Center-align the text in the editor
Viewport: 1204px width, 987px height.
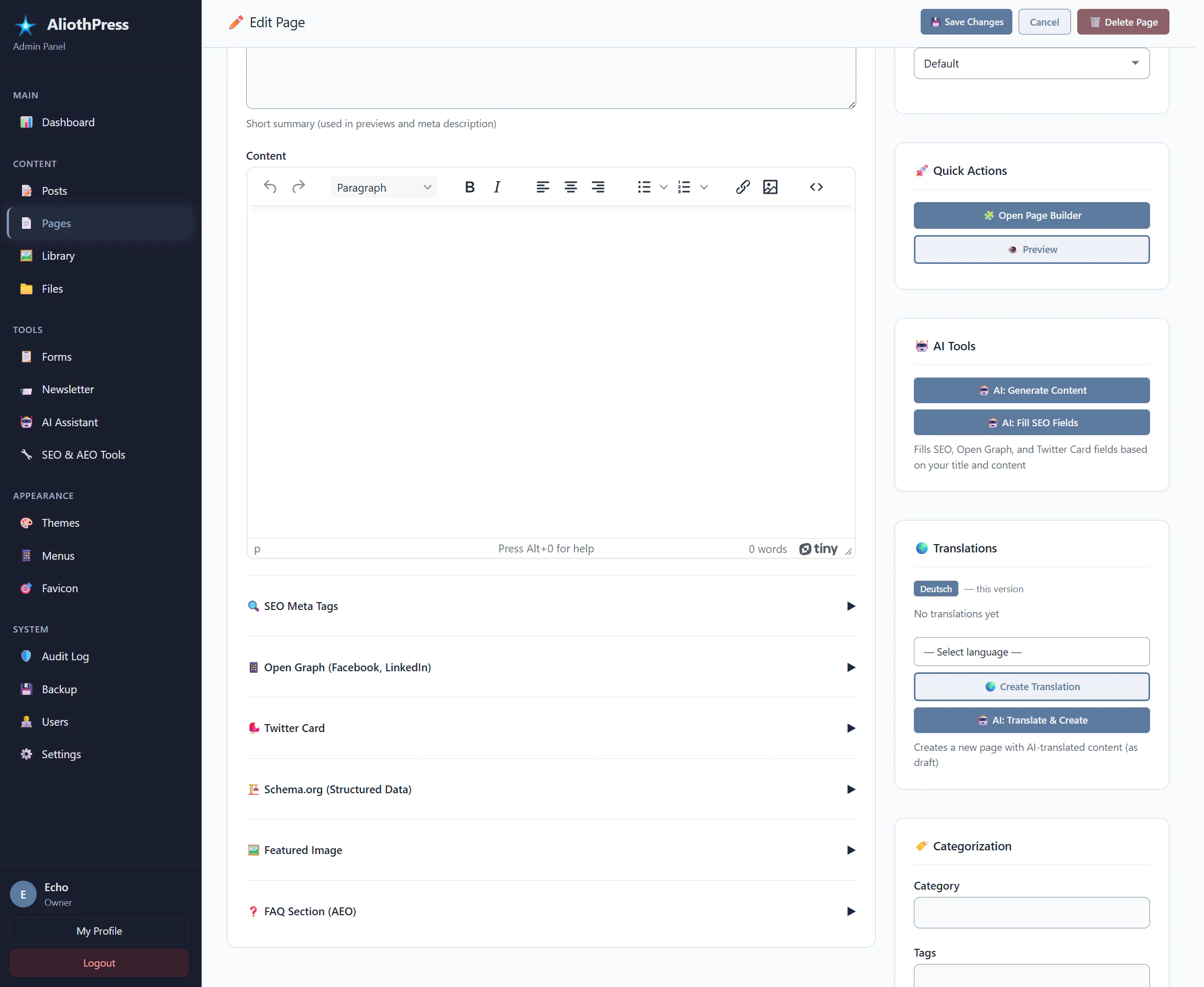[570, 187]
